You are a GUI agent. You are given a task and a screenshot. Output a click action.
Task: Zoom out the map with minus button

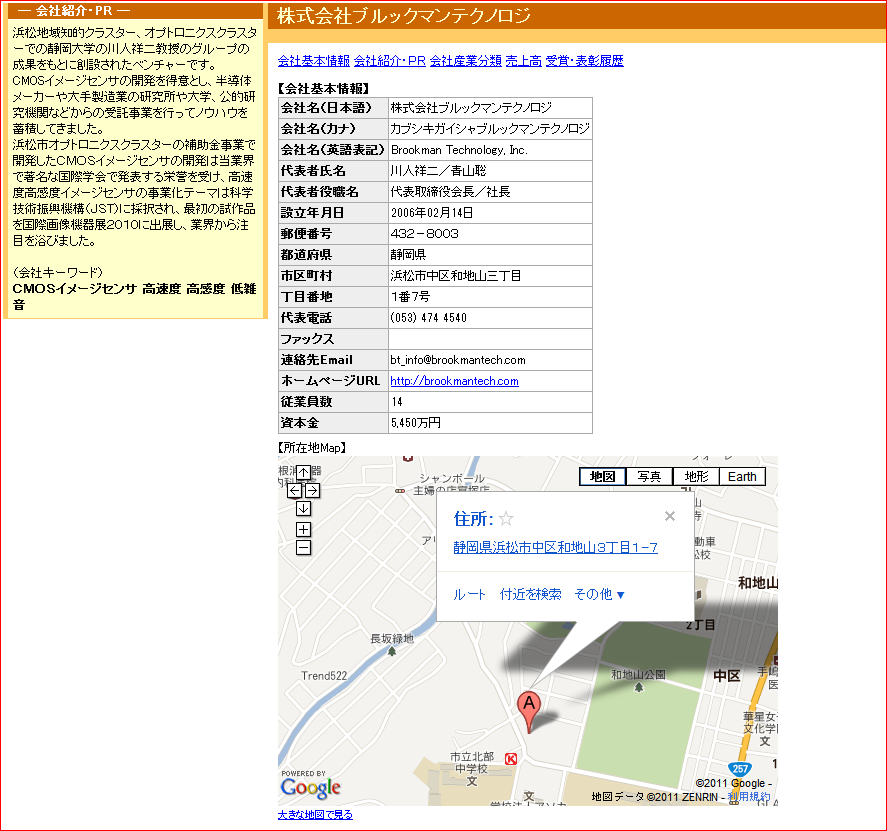[x=303, y=547]
